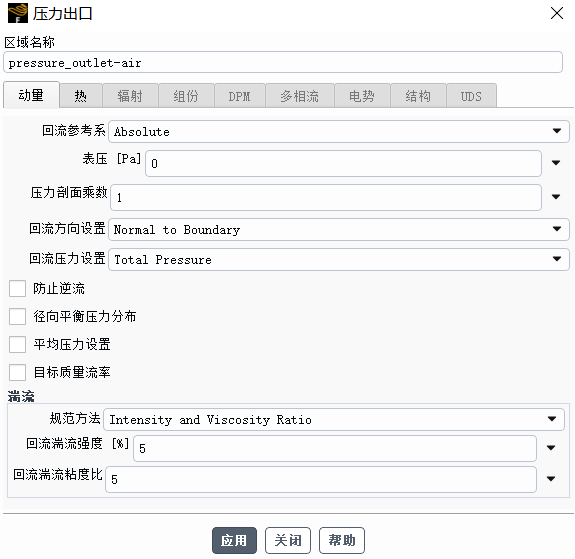575x559 pixels.
Task: Click the 区域名称 text field
Action: point(283,63)
